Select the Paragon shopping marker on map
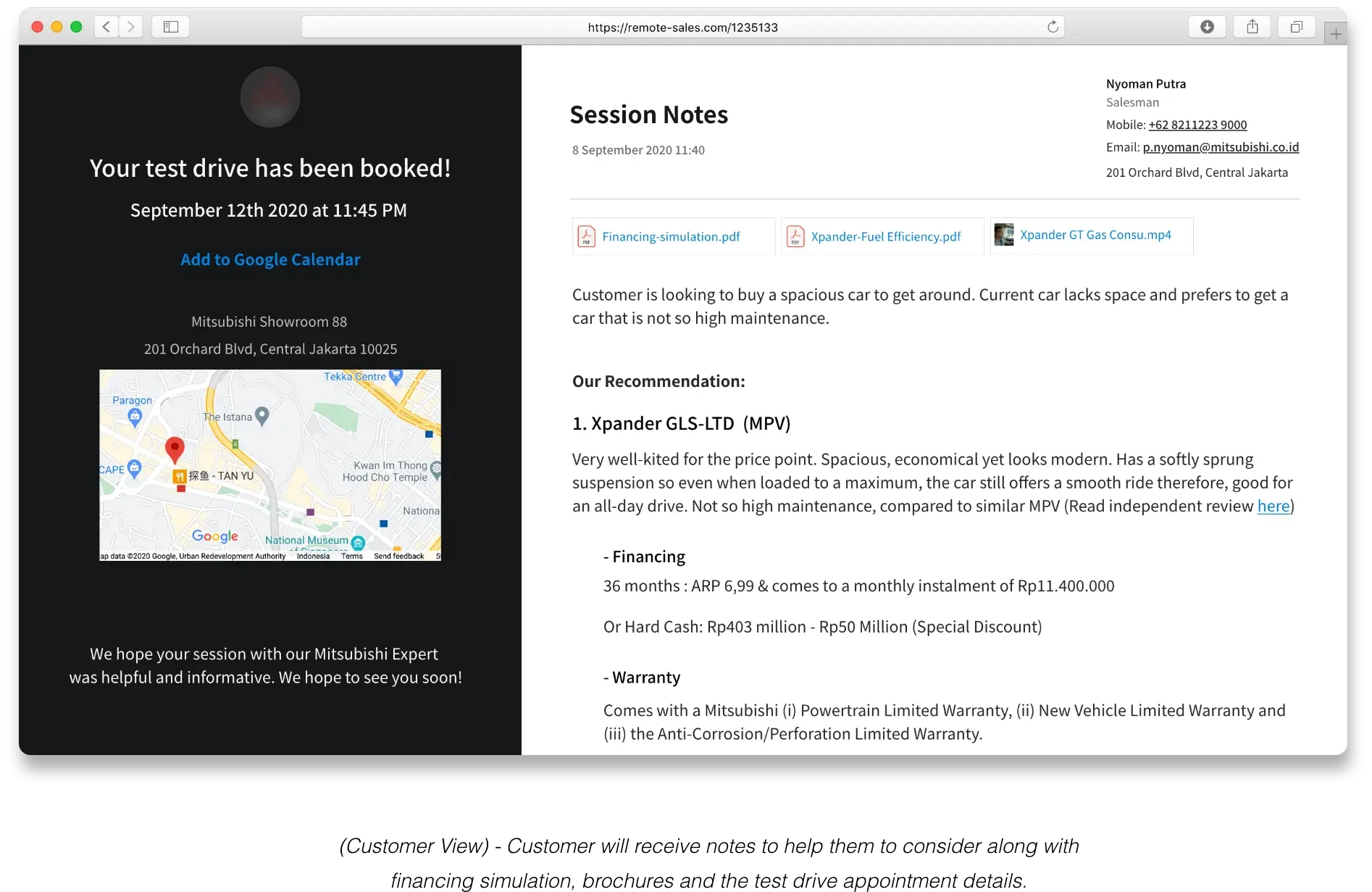The image size is (1372, 892). coord(135,417)
